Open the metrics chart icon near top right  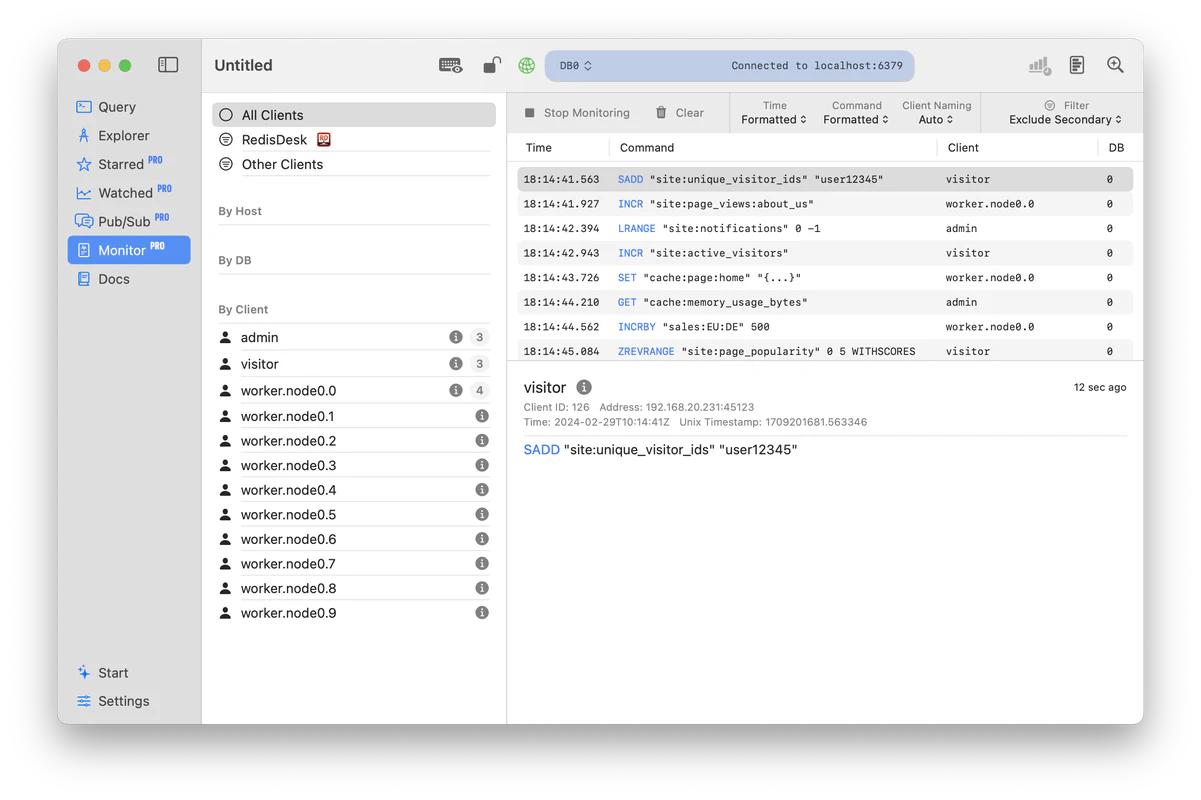[1038, 65]
